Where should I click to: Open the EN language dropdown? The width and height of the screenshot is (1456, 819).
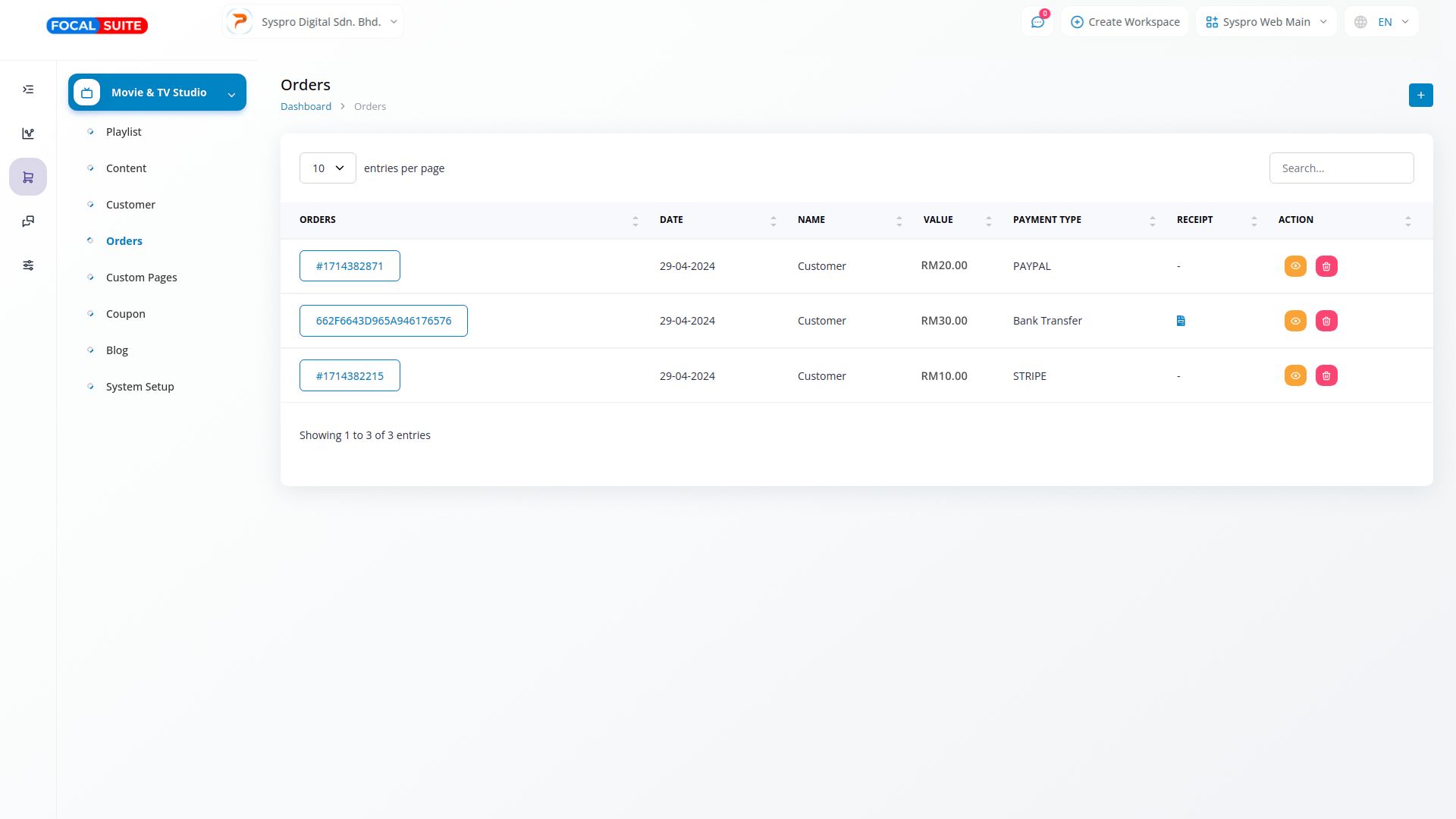(x=1382, y=22)
